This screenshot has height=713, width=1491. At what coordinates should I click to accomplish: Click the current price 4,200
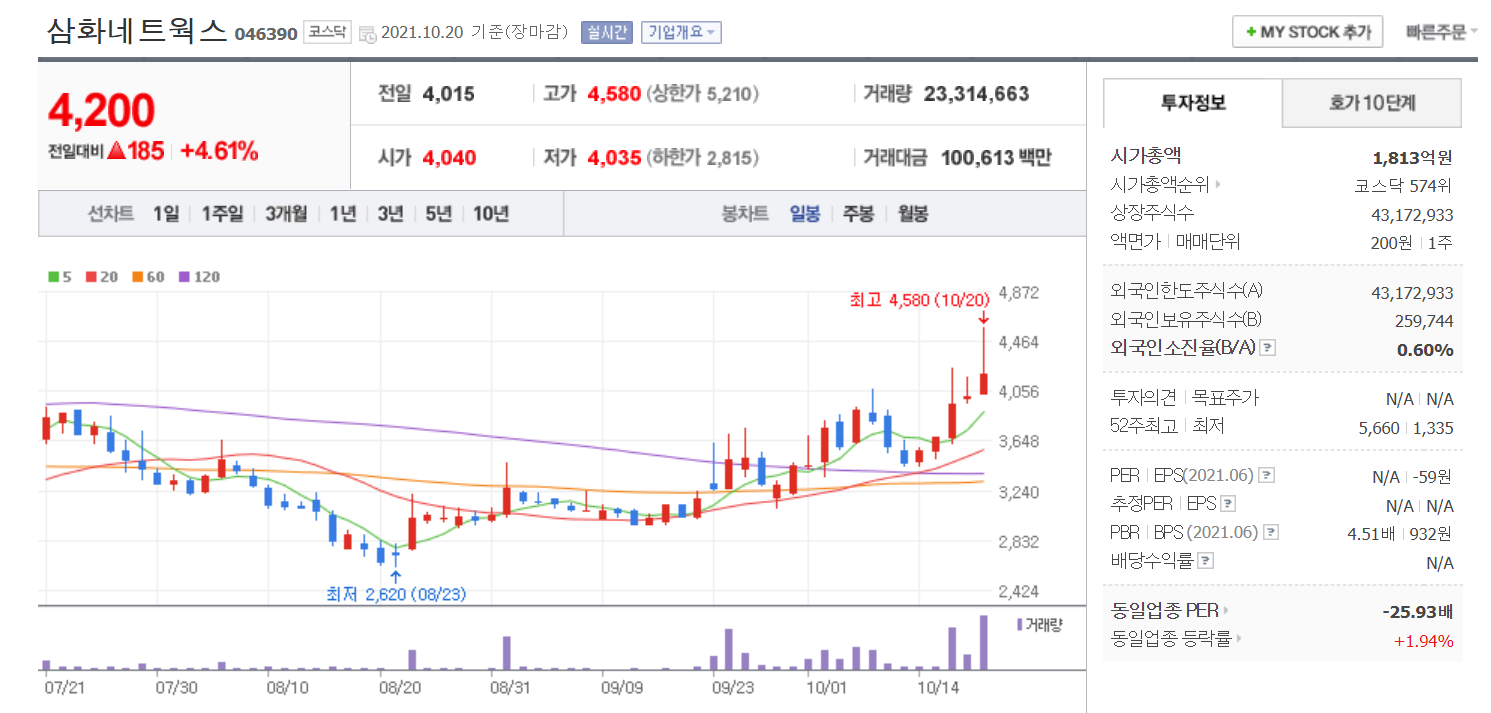click(x=101, y=110)
